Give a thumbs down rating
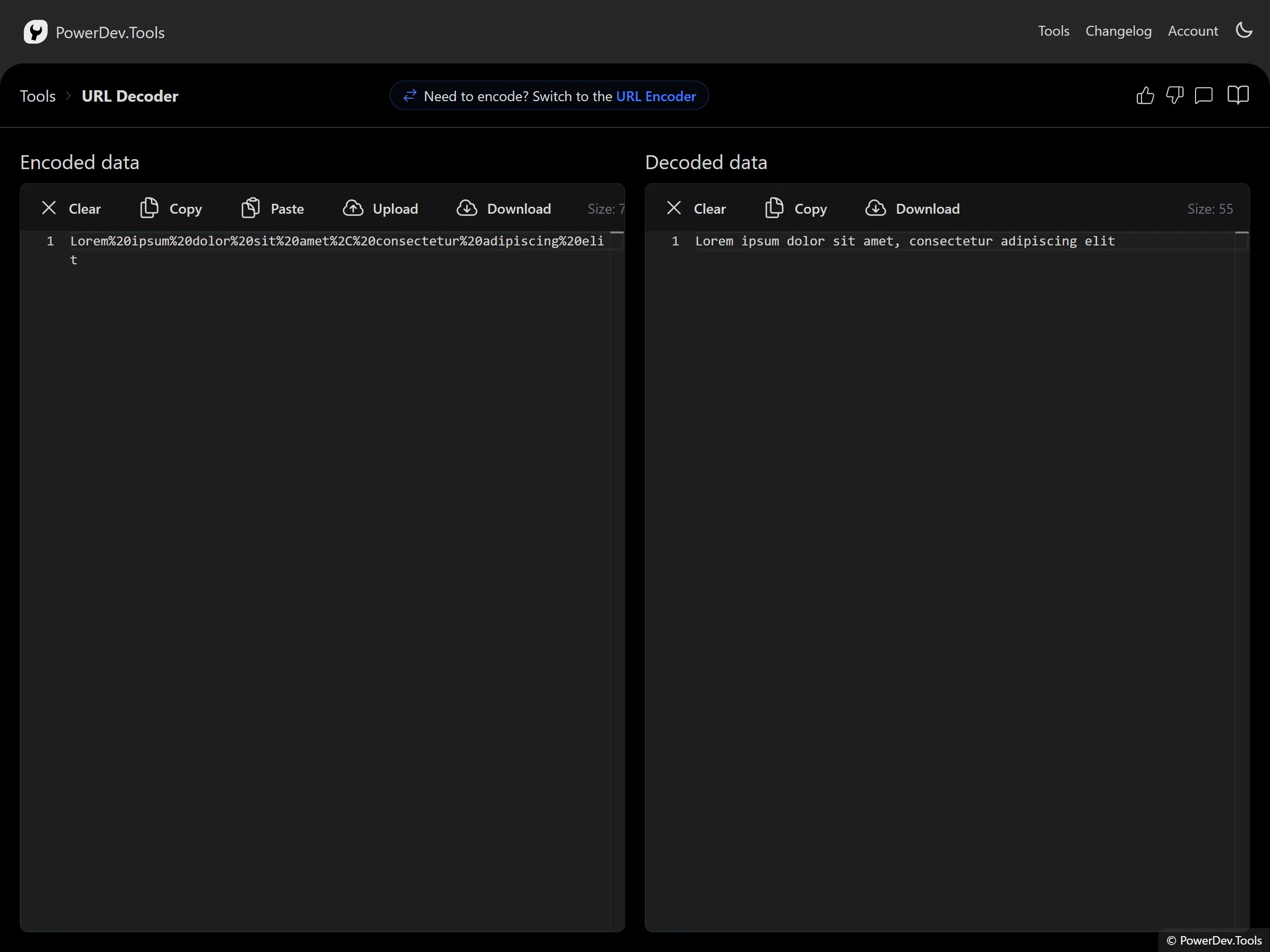 [1174, 95]
